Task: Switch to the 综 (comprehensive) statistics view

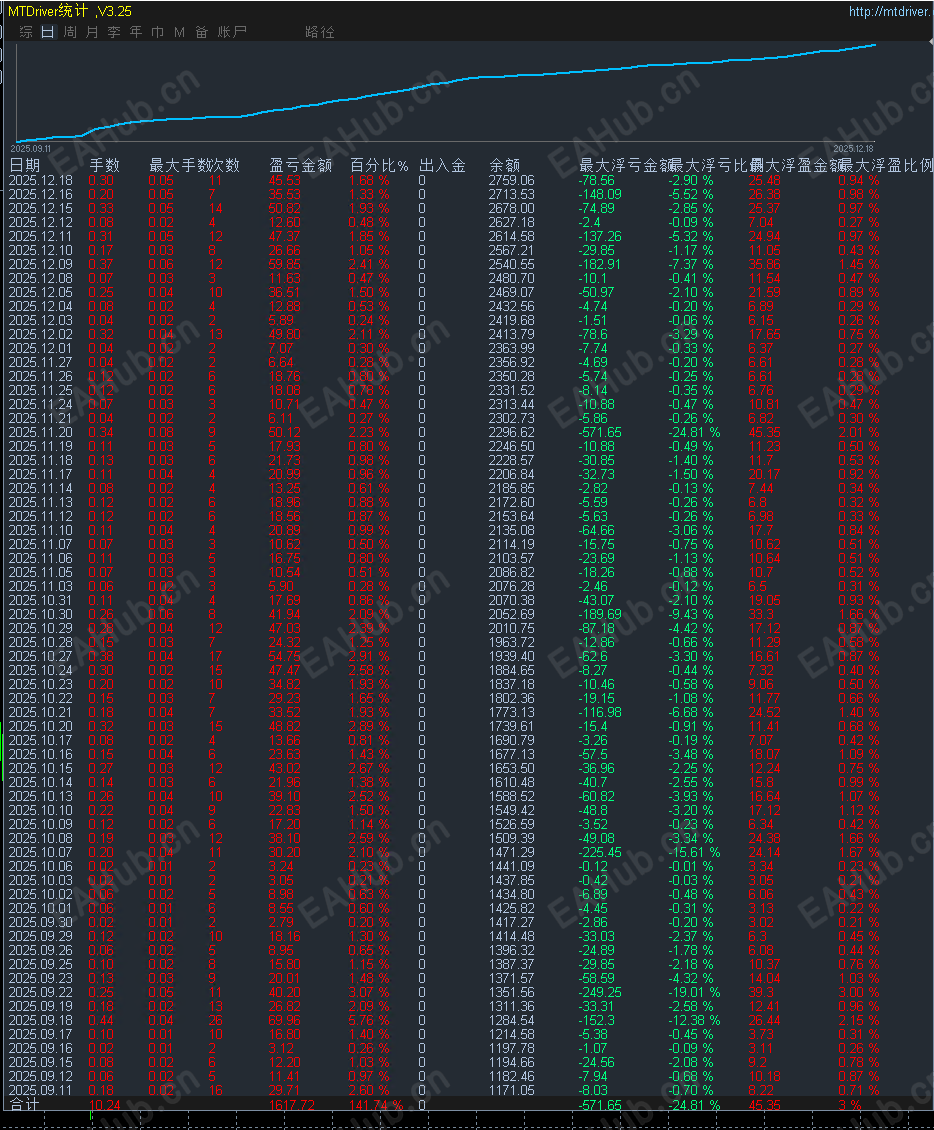Action: tap(27, 31)
